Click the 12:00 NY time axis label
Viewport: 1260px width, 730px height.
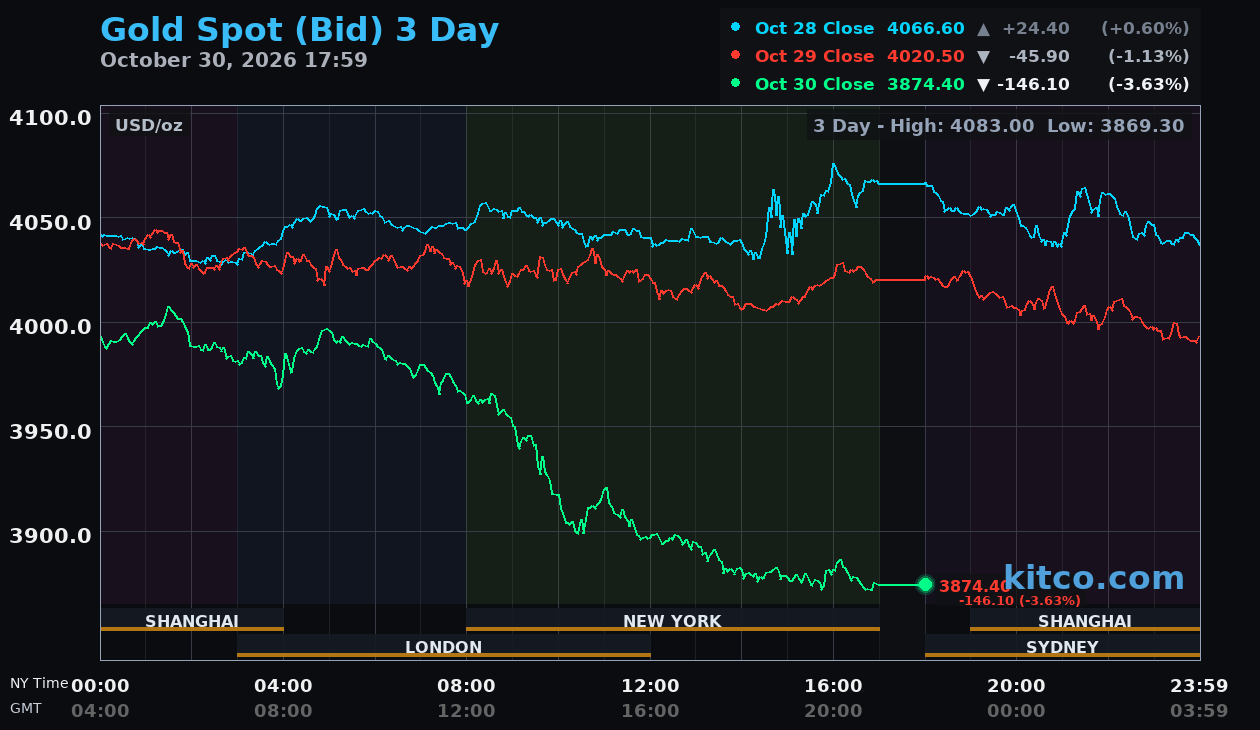click(x=650, y=686)
